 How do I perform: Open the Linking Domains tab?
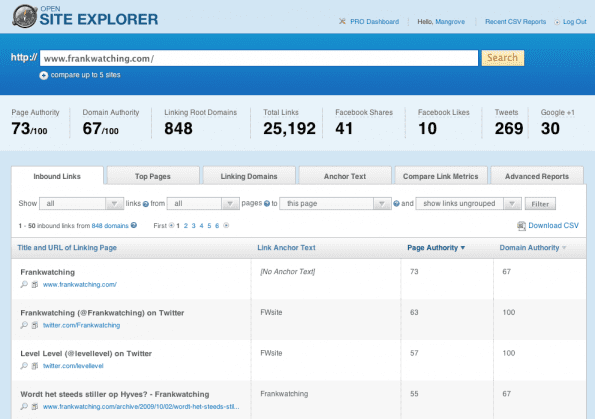point(249,176)
